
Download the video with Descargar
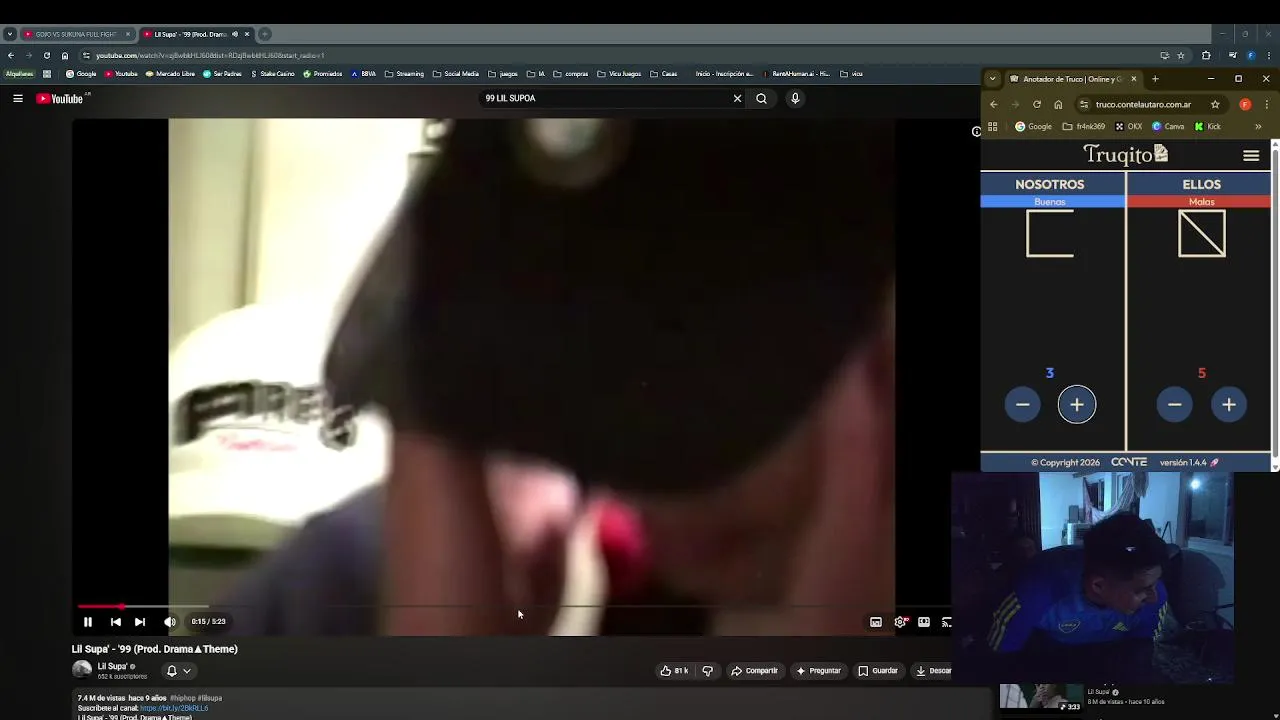933,671
